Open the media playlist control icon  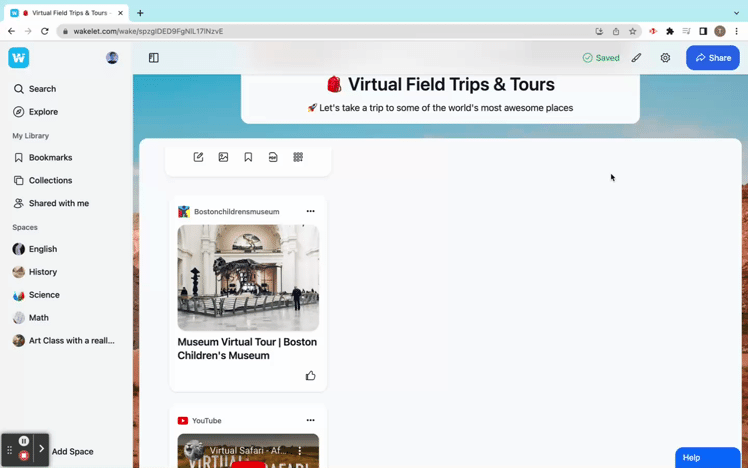click(x=686, y=31)
